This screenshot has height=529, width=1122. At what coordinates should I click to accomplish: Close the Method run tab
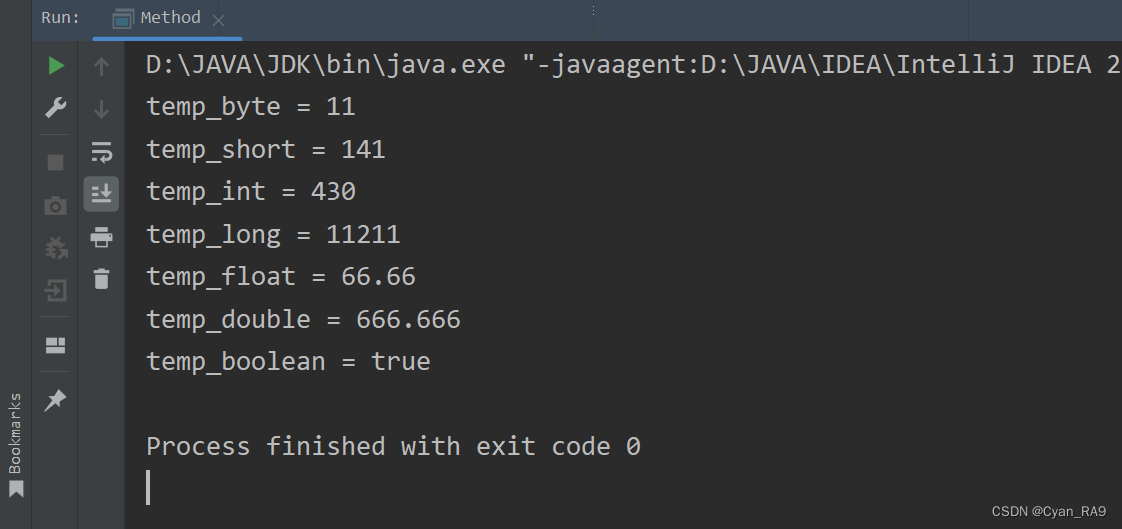[x=219, y=21]
